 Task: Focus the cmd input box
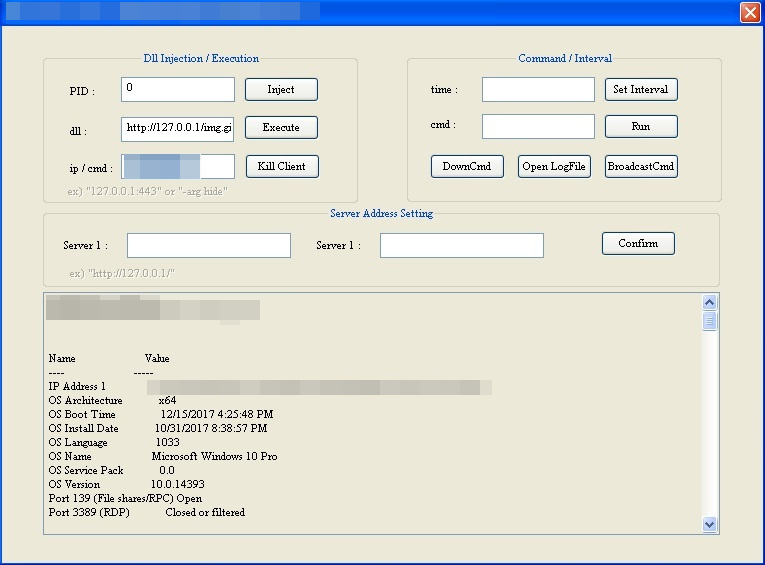[538, 127]
